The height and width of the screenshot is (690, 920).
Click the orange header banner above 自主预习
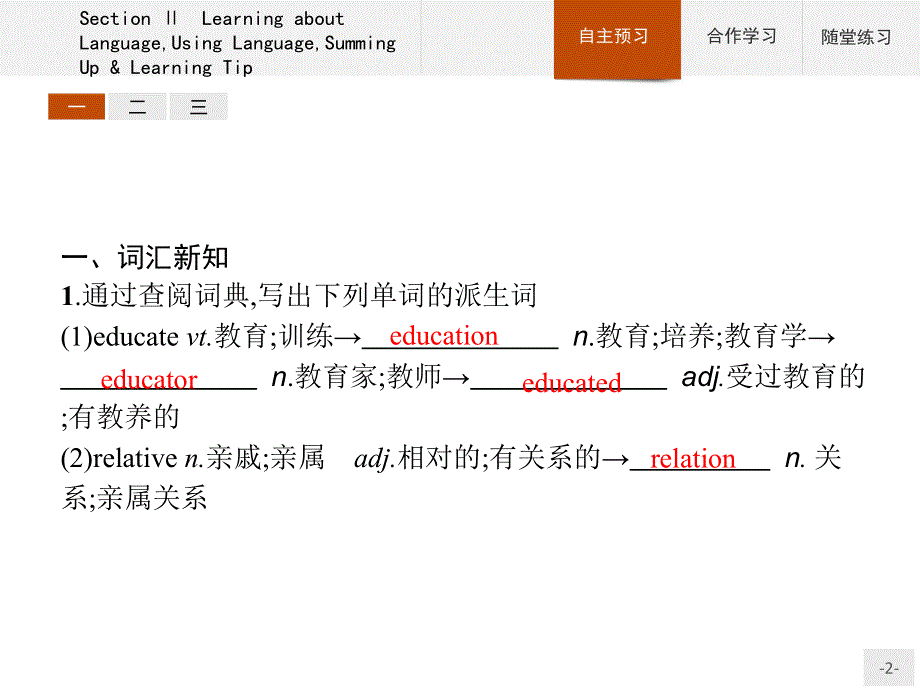tap(615, 10)
